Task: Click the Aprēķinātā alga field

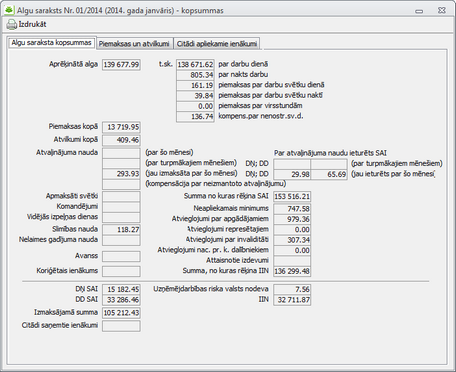Action: (121, 64)
